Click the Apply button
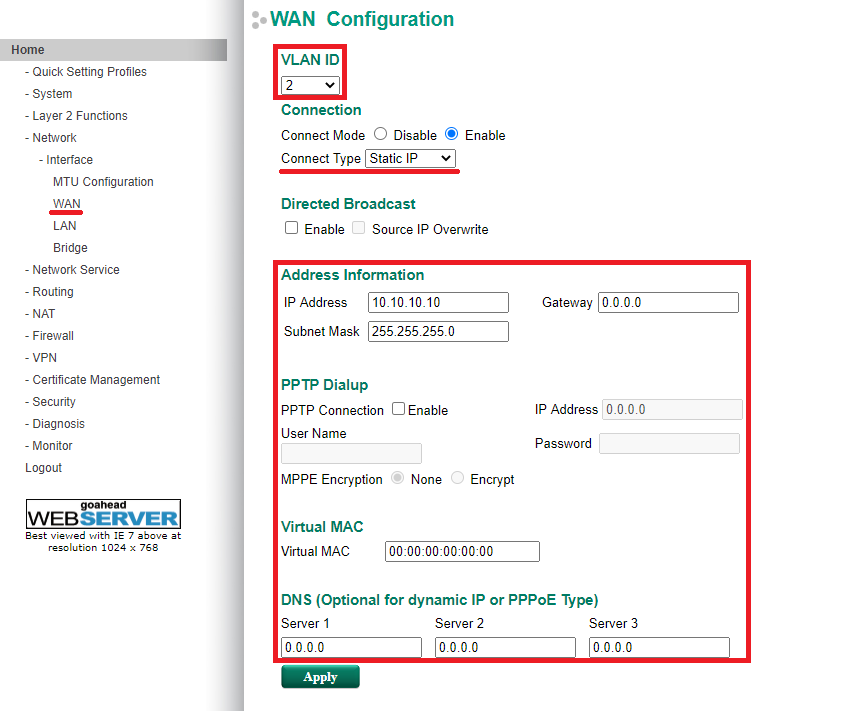Viewport: 854px width, 711px height. click(x=320, y=677)
